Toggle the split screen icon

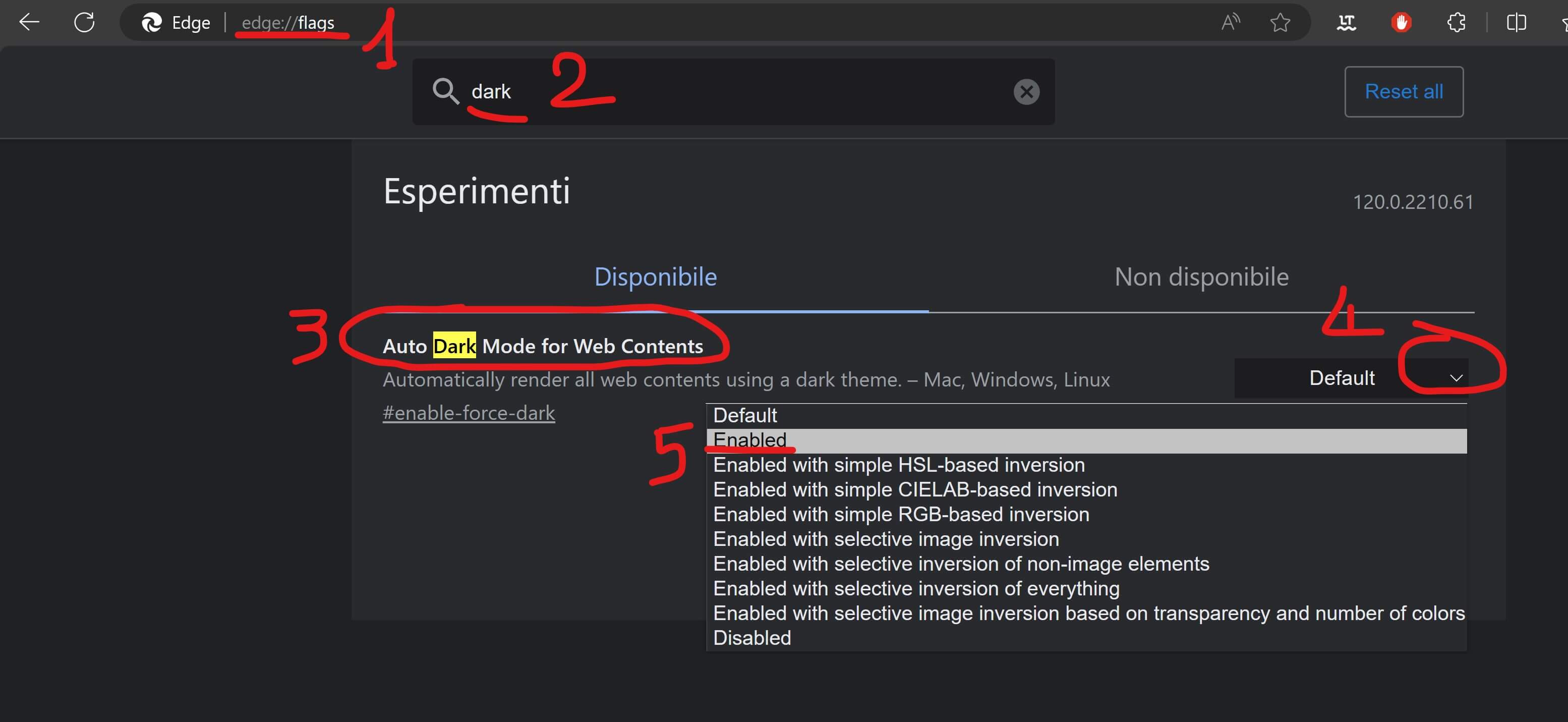point(1516,23)
